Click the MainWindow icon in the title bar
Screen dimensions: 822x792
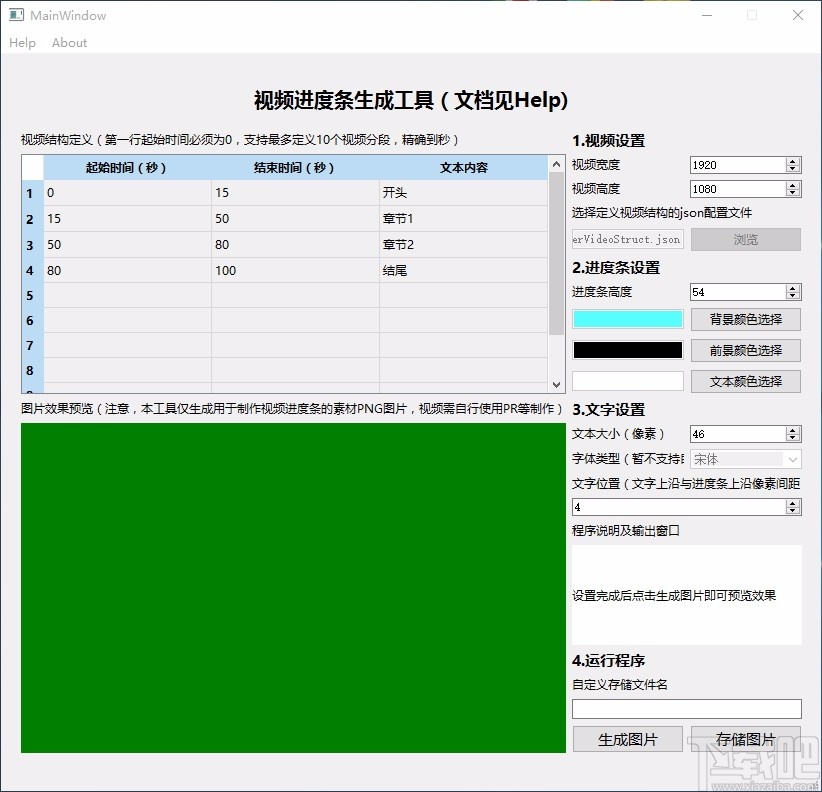pos(14,15)
